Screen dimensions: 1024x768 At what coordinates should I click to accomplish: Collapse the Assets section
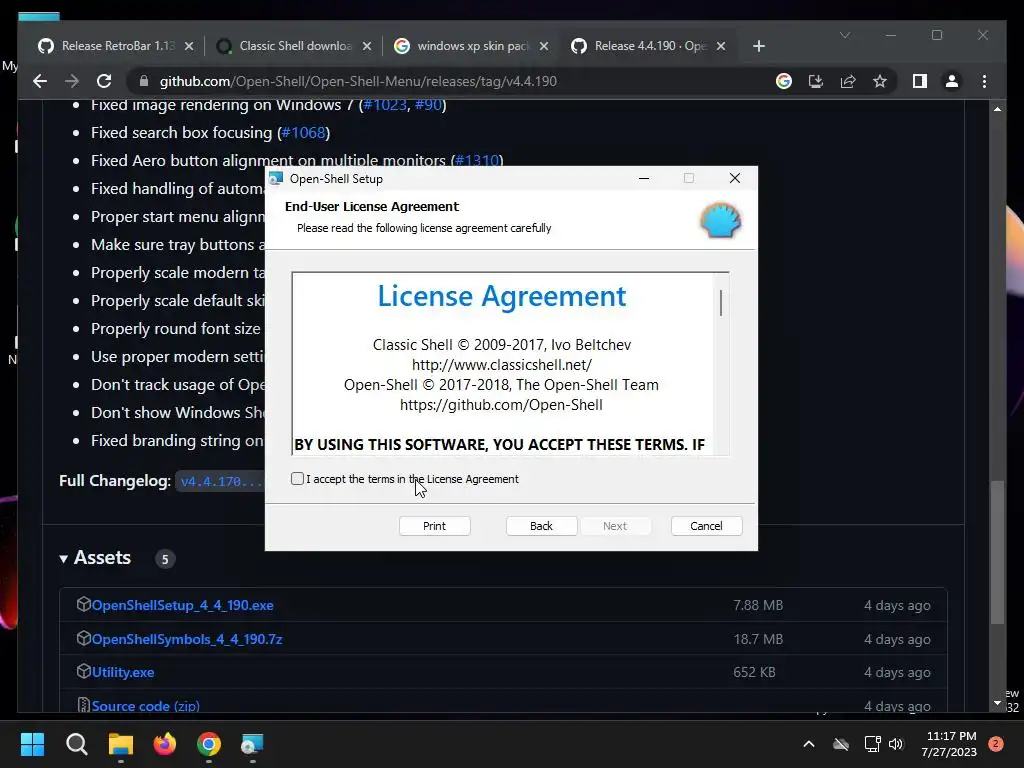pyautogui.click(x=95, y=558)
